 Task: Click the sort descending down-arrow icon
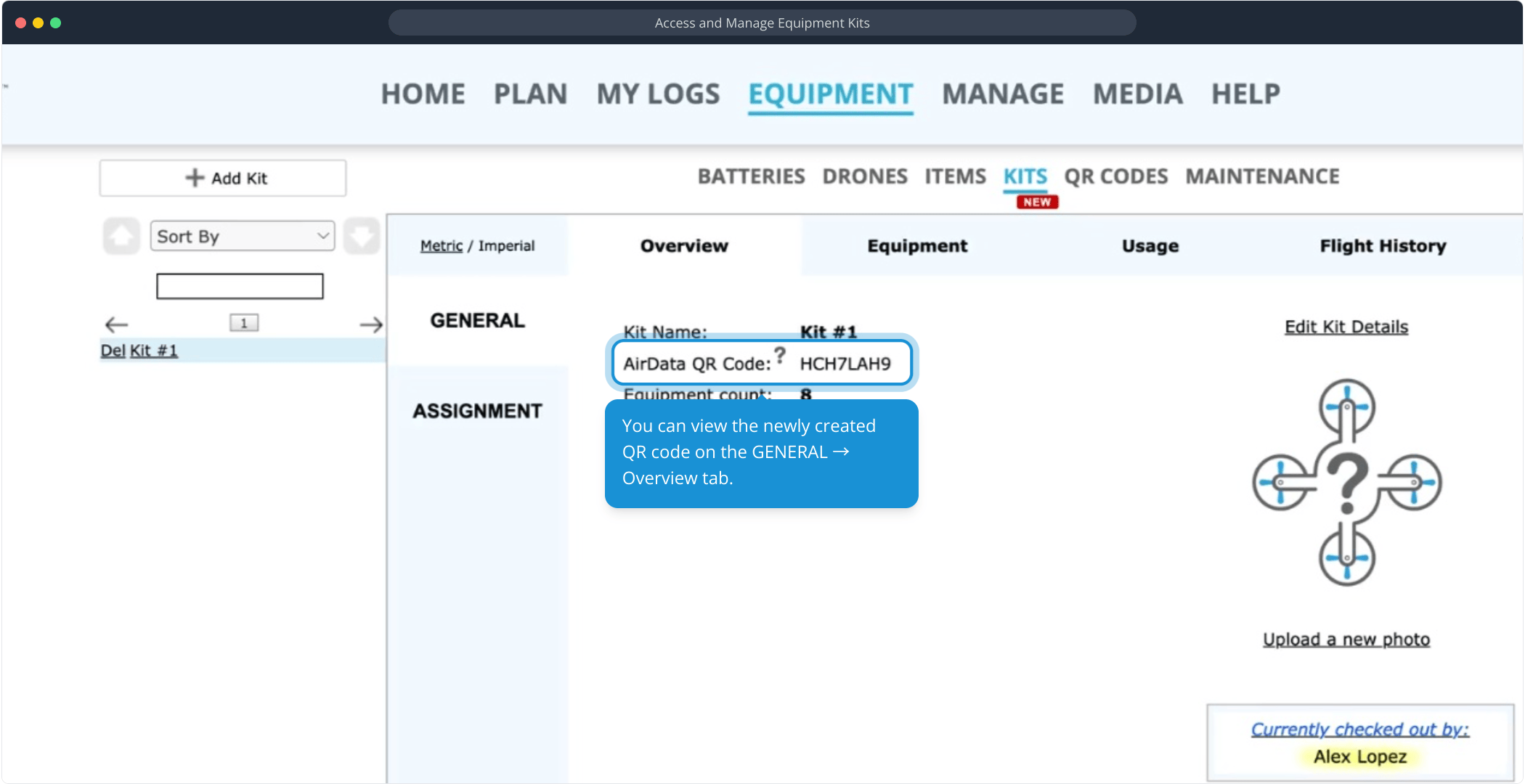pos(361,237)
